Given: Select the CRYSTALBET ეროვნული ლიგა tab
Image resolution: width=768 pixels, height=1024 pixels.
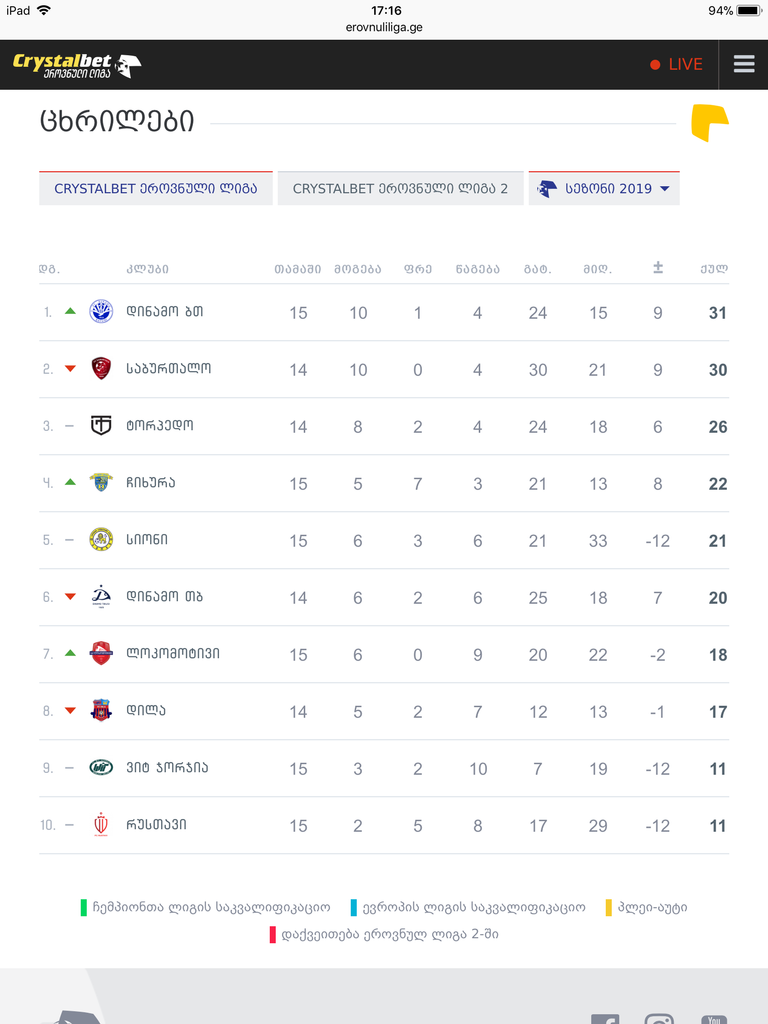Looking at the screenshot, I should tap(155, 188).
